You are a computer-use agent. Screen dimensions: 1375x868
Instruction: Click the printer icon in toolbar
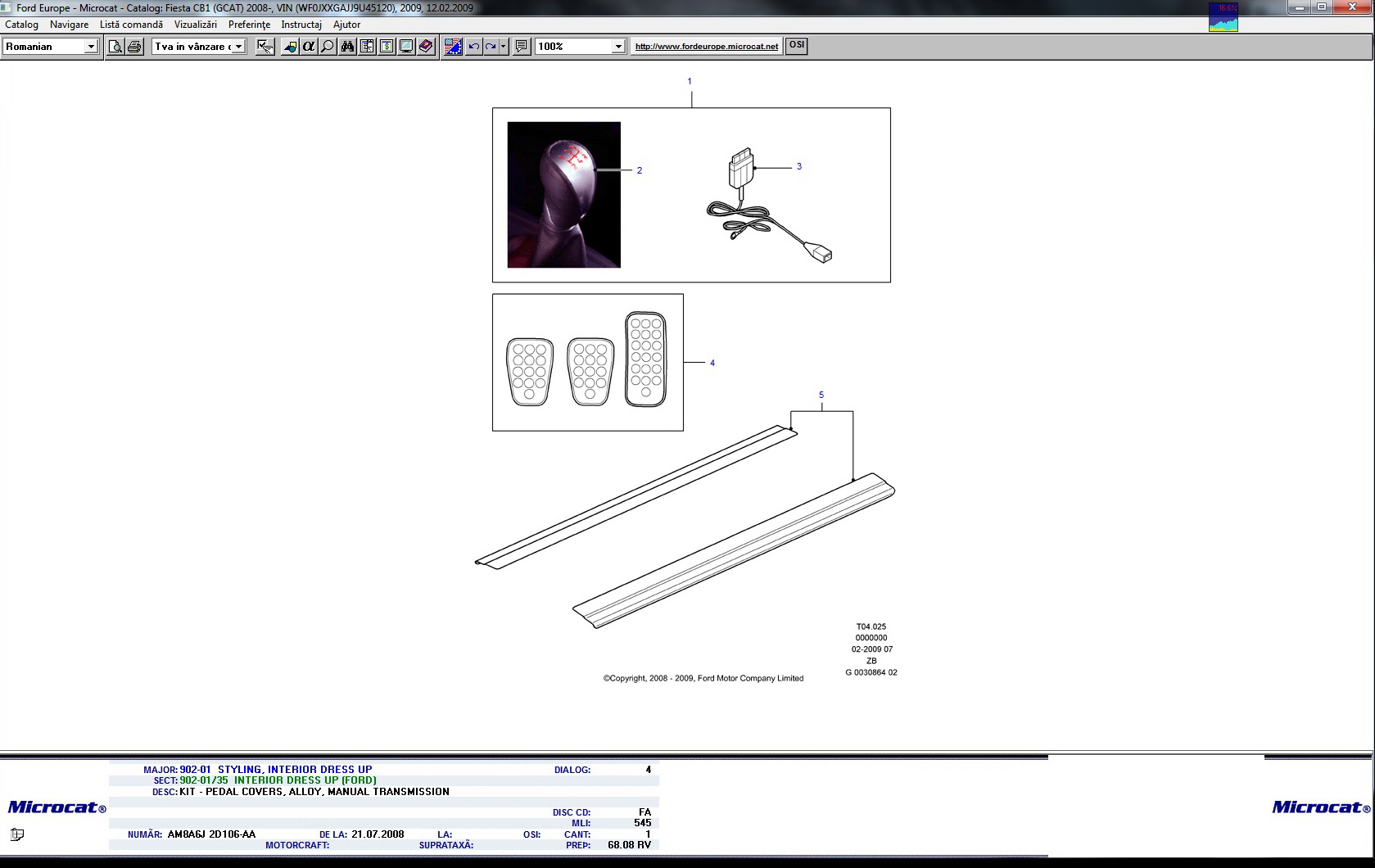134,47
